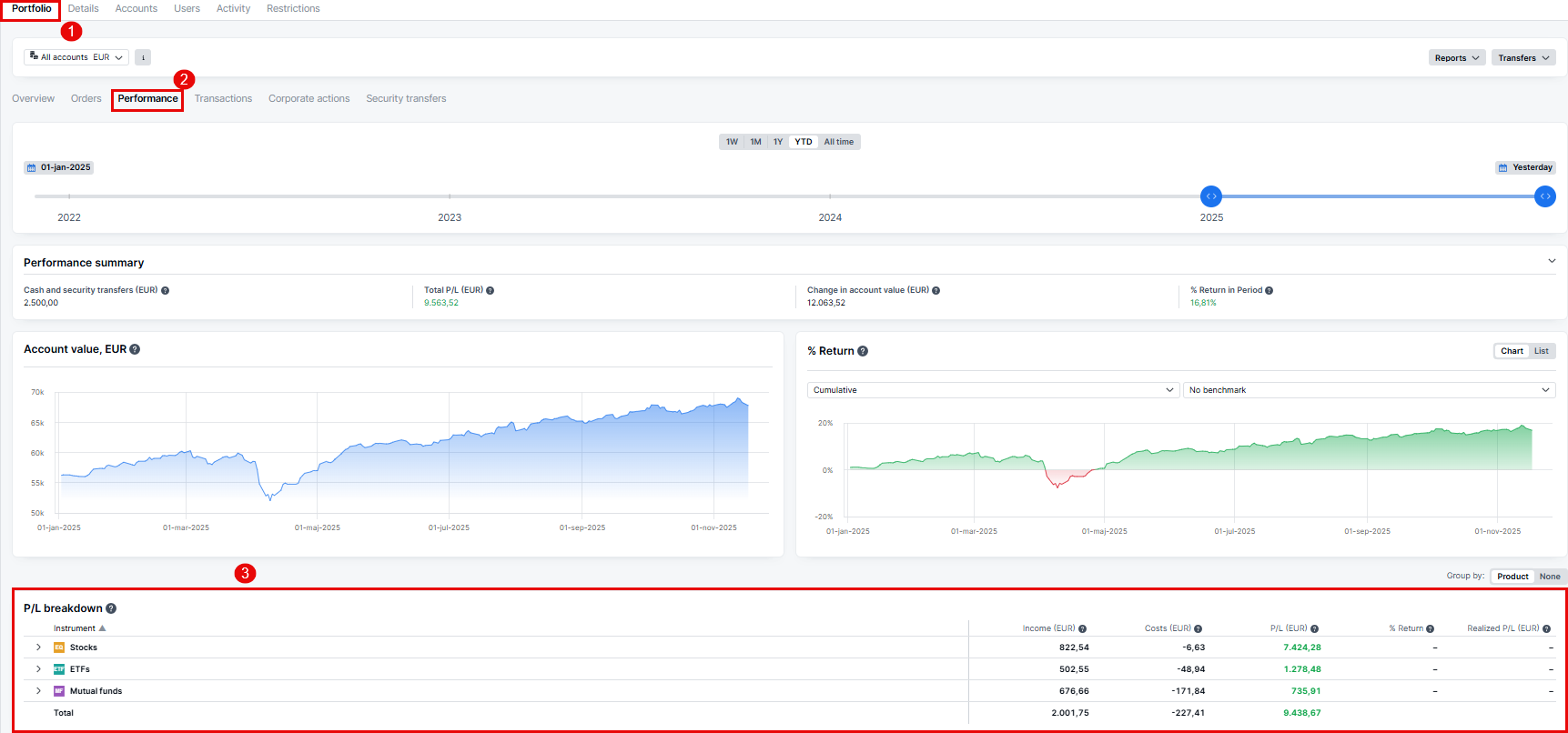Click help icon beside Change in account value
Viewport: 1568px width, 733px height.
[936, 290]
